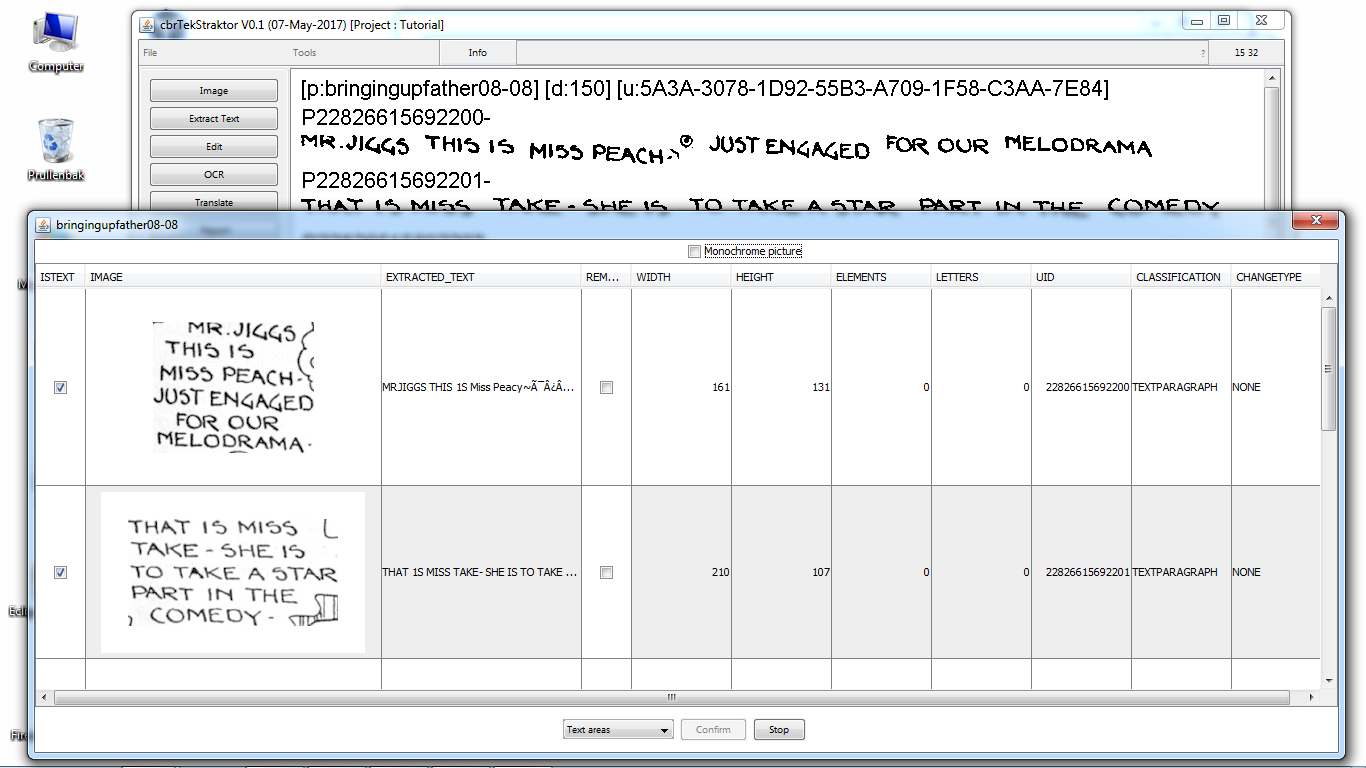Click the CHANGETYPE column header
Screen dimensions: 1366x768
1275,277
